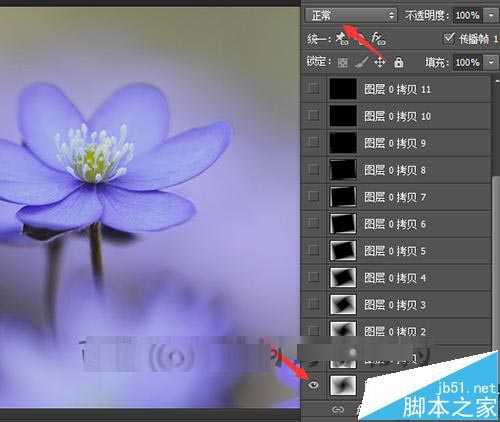Image resolution: width=500 pixels, height=422 pixels.
Task: Click the unify layer style fx icon
Action: coord(378,39)
